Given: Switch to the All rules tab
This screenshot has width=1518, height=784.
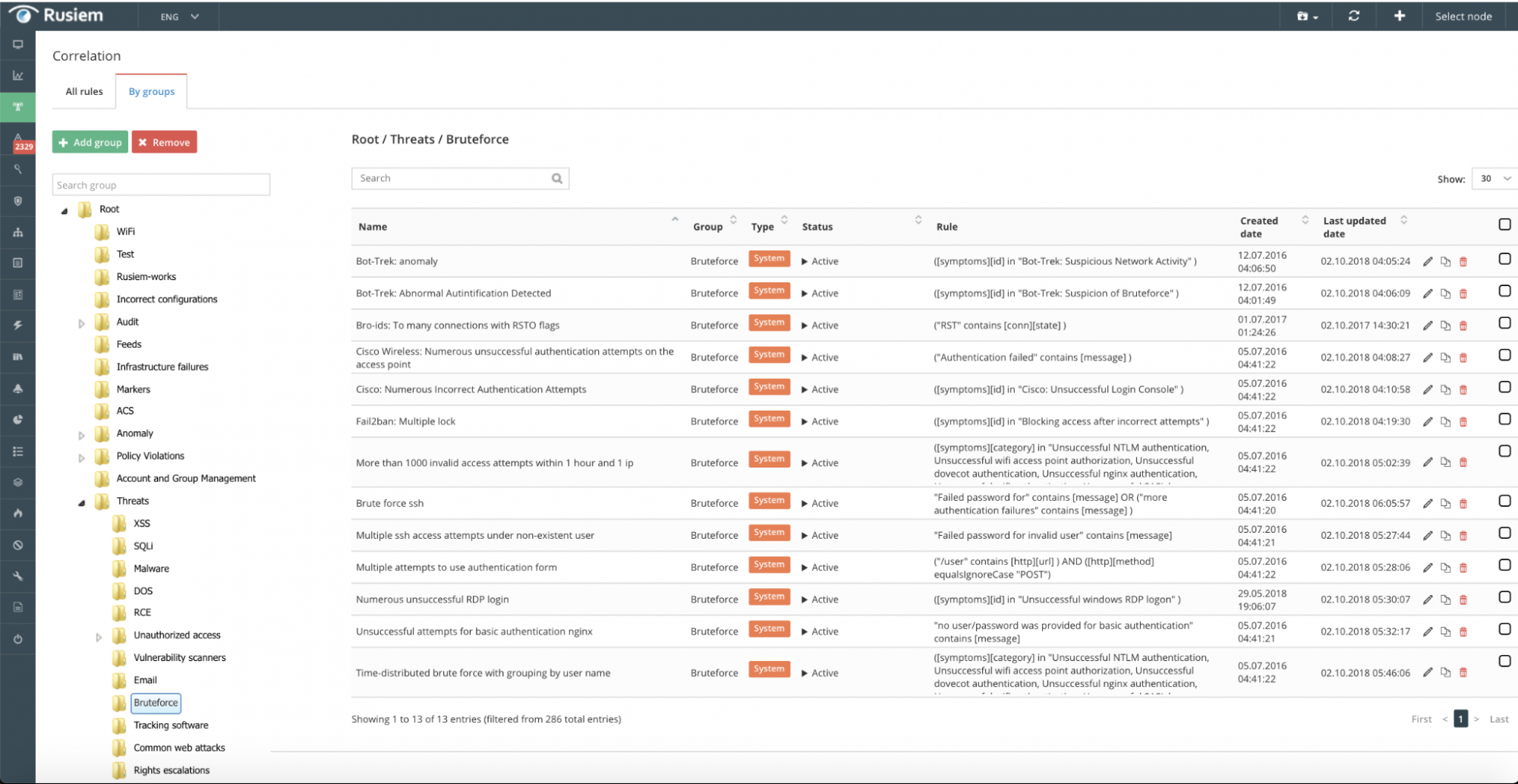Looking at the screenshot, I should pos(84,92).
